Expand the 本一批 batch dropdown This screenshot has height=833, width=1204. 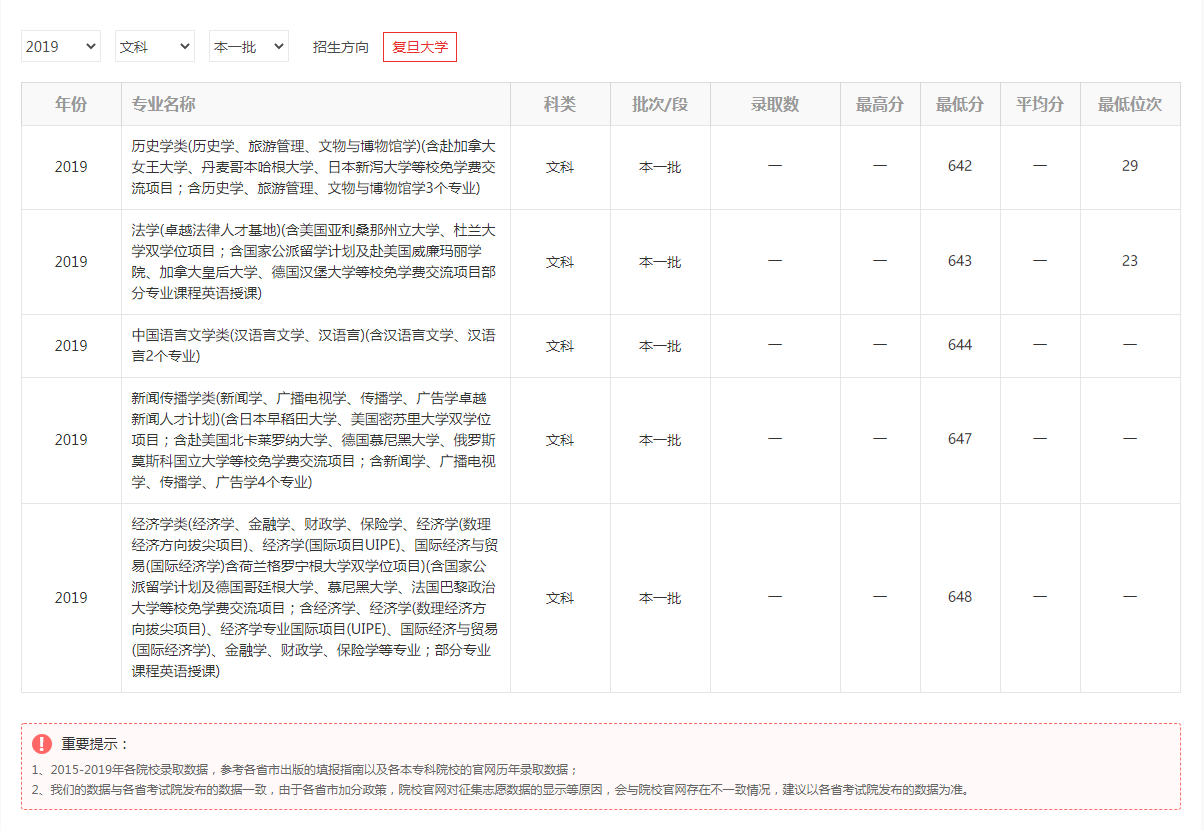click(x=248, y=46)
